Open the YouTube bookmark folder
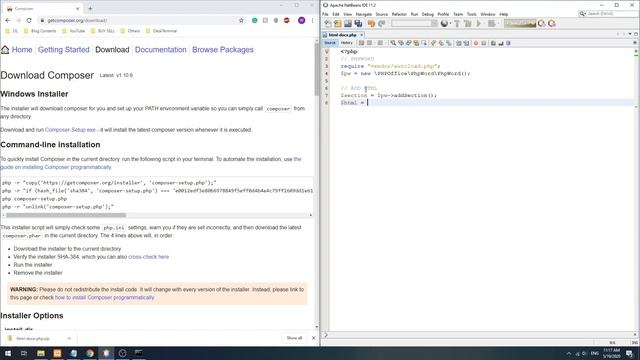Screen dimensions: 640x360 pos(73,31)
